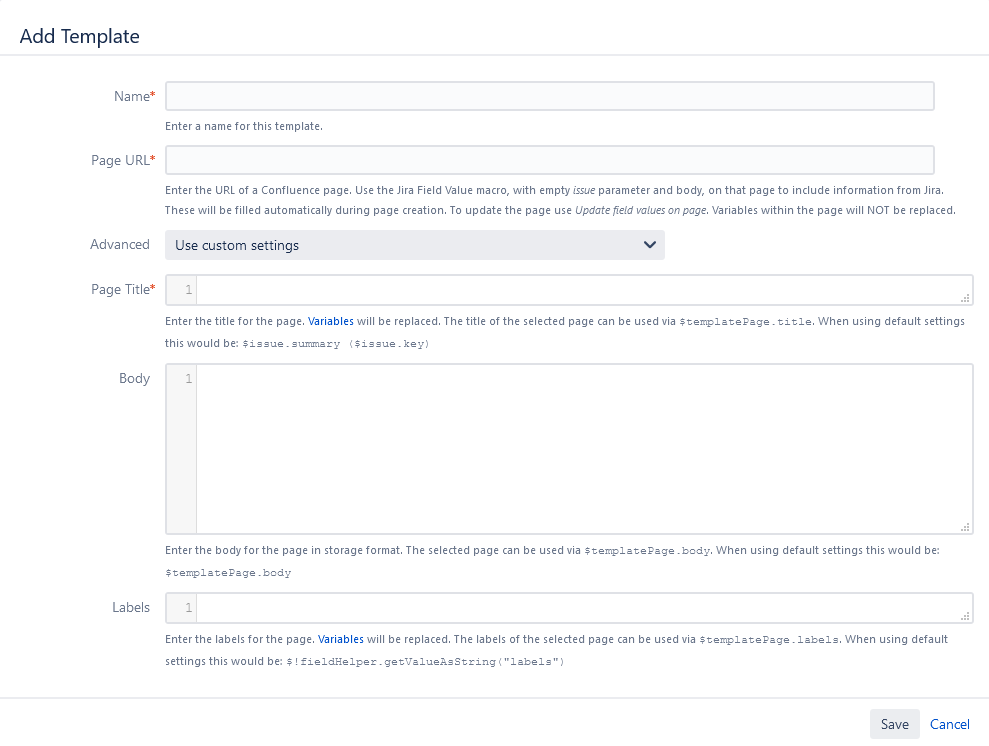The height and width of the screenshot is (746, 989).
Task: Click the Page Title resize handle
Action: [965, 298]
